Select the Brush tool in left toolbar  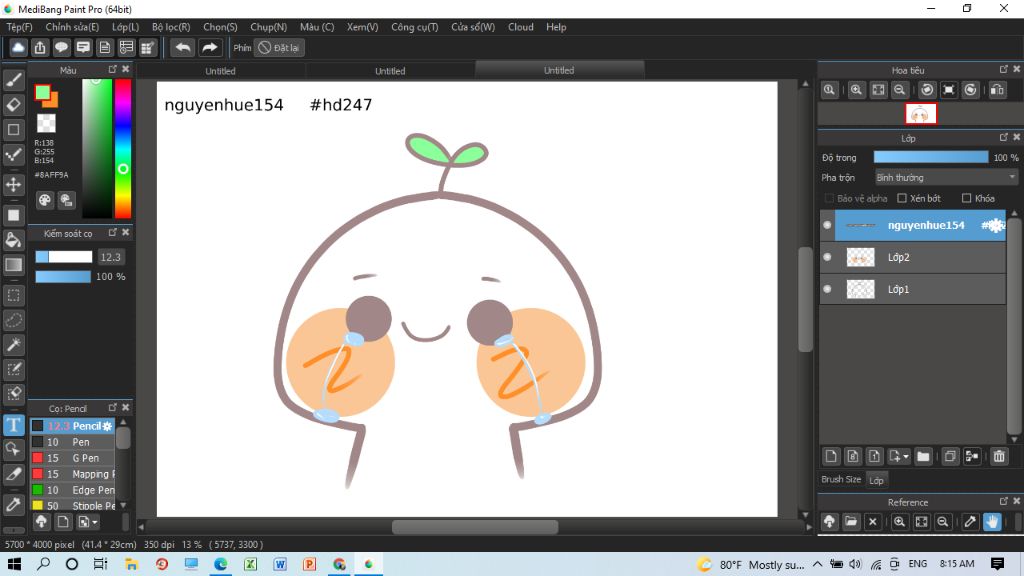coord(14,80)
